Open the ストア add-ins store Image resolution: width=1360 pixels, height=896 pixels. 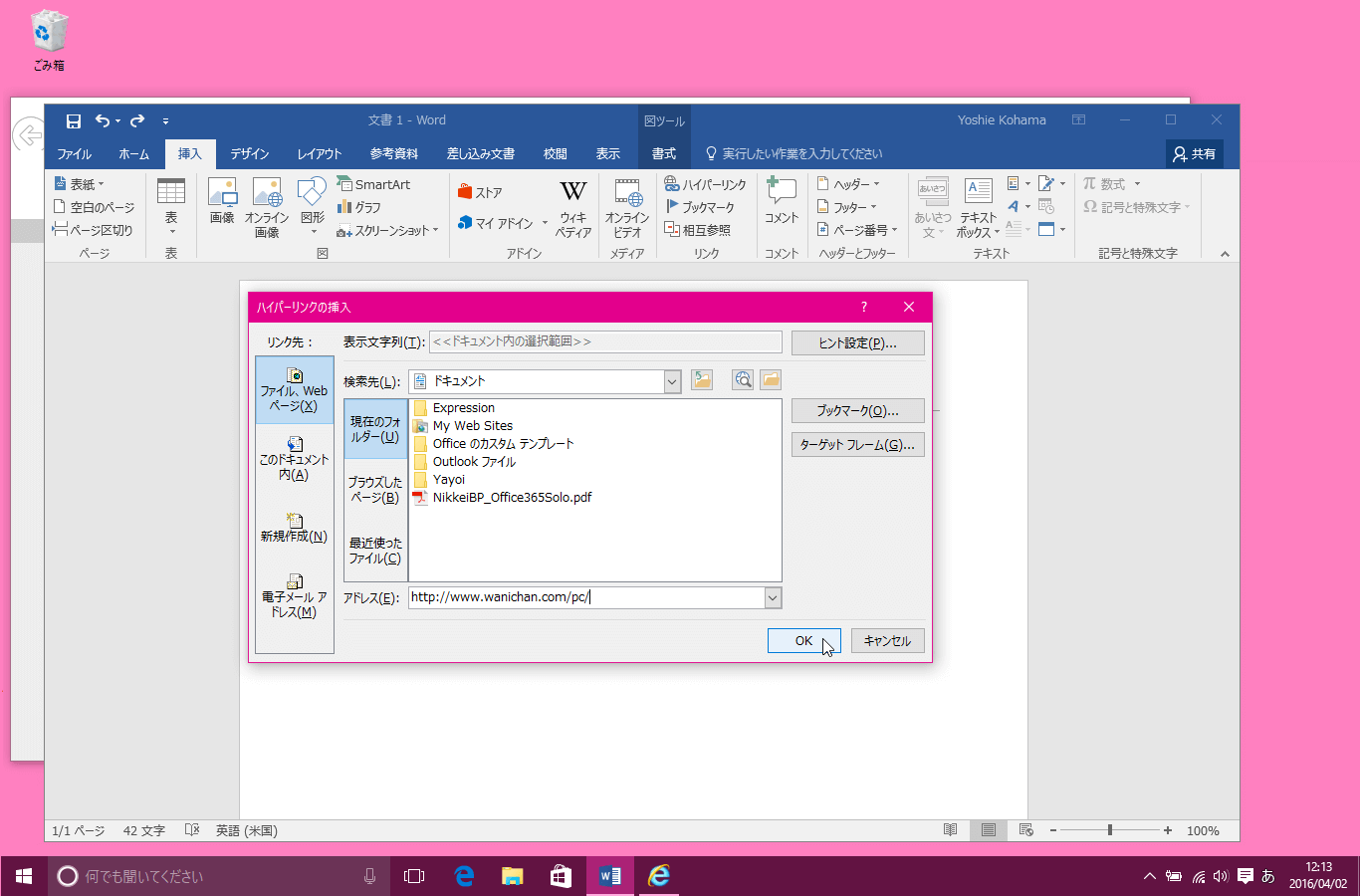[x=480, y=192]
